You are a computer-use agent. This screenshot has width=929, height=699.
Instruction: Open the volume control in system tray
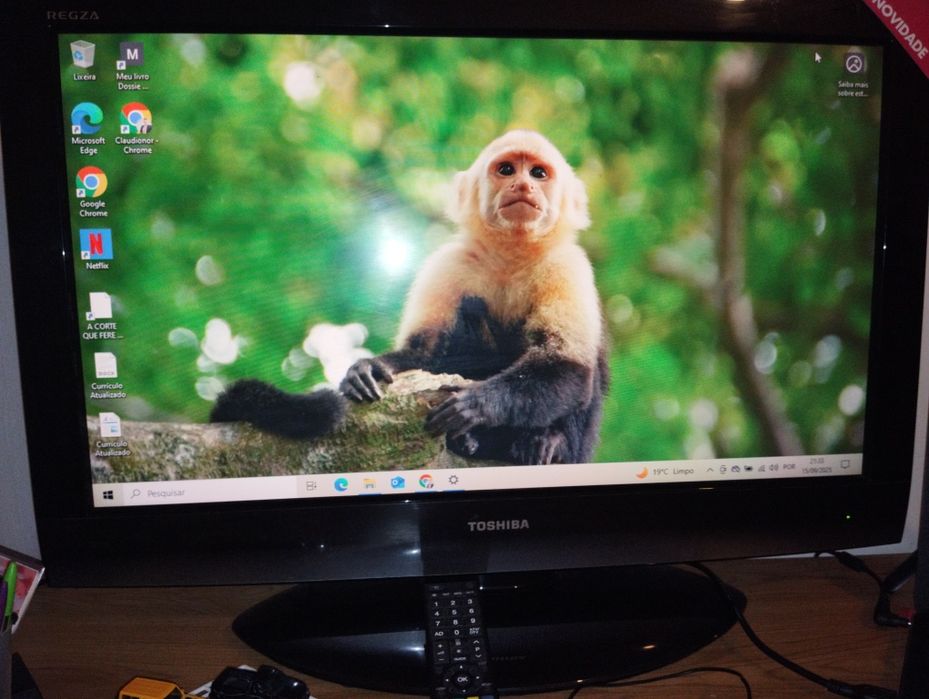[774, 468]
